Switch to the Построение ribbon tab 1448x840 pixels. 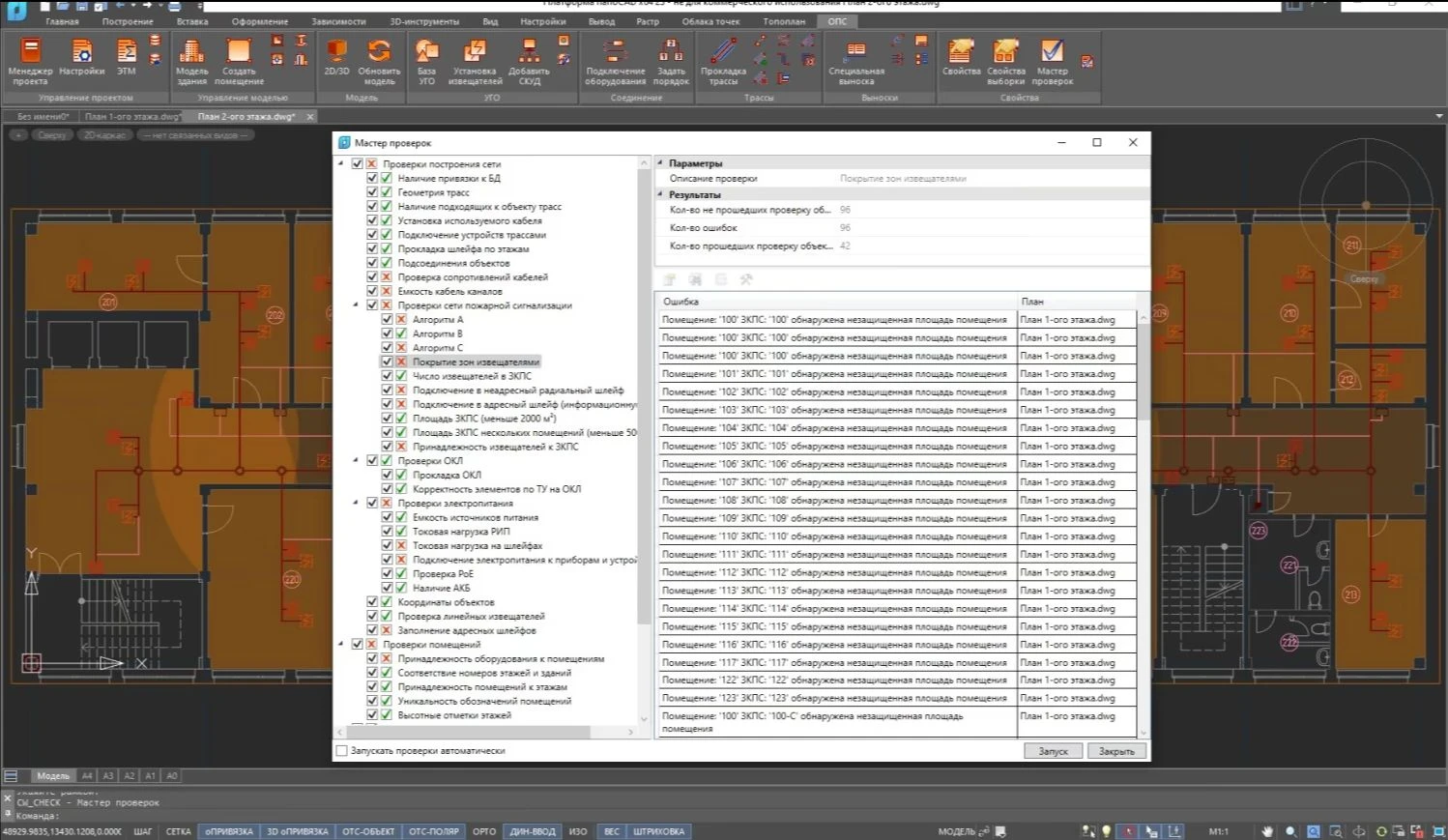pyautogui.click(x=128, y=21)
